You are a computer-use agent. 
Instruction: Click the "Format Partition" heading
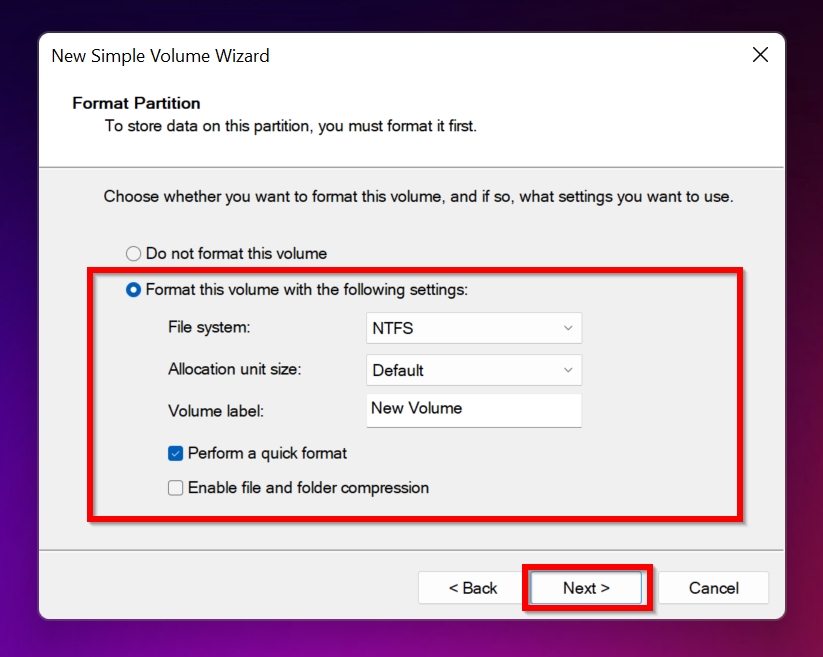pyautogui.click(x=136, y=103)
